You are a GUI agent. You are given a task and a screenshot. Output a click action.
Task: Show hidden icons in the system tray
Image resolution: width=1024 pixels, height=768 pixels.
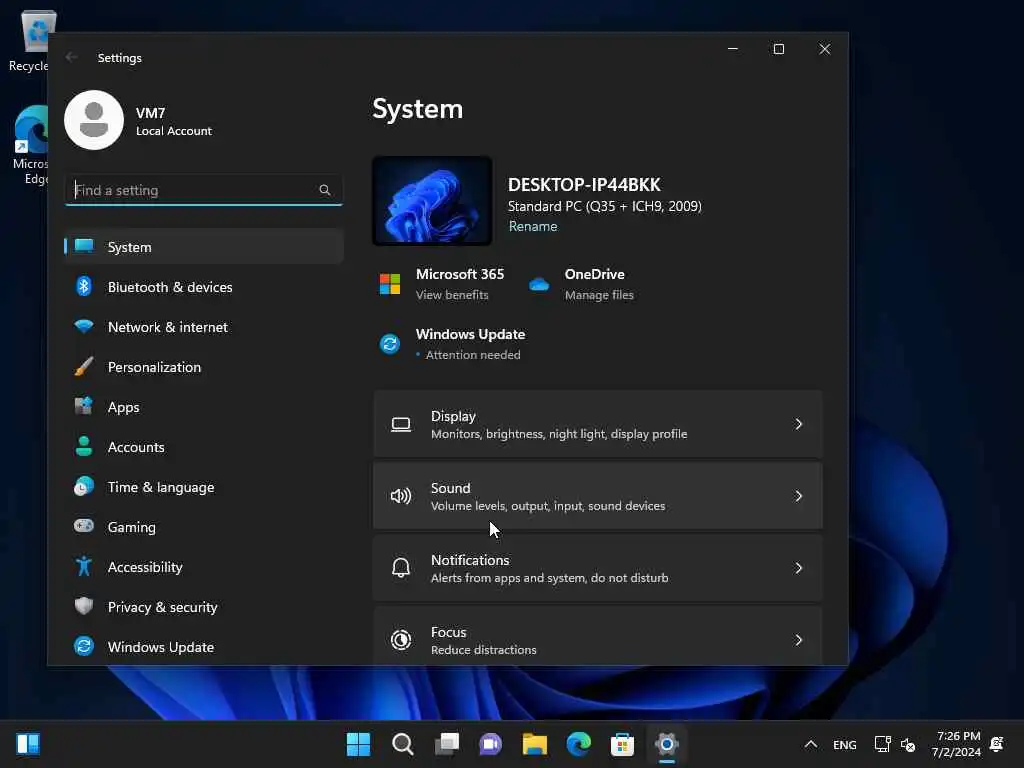pos(810,744)
